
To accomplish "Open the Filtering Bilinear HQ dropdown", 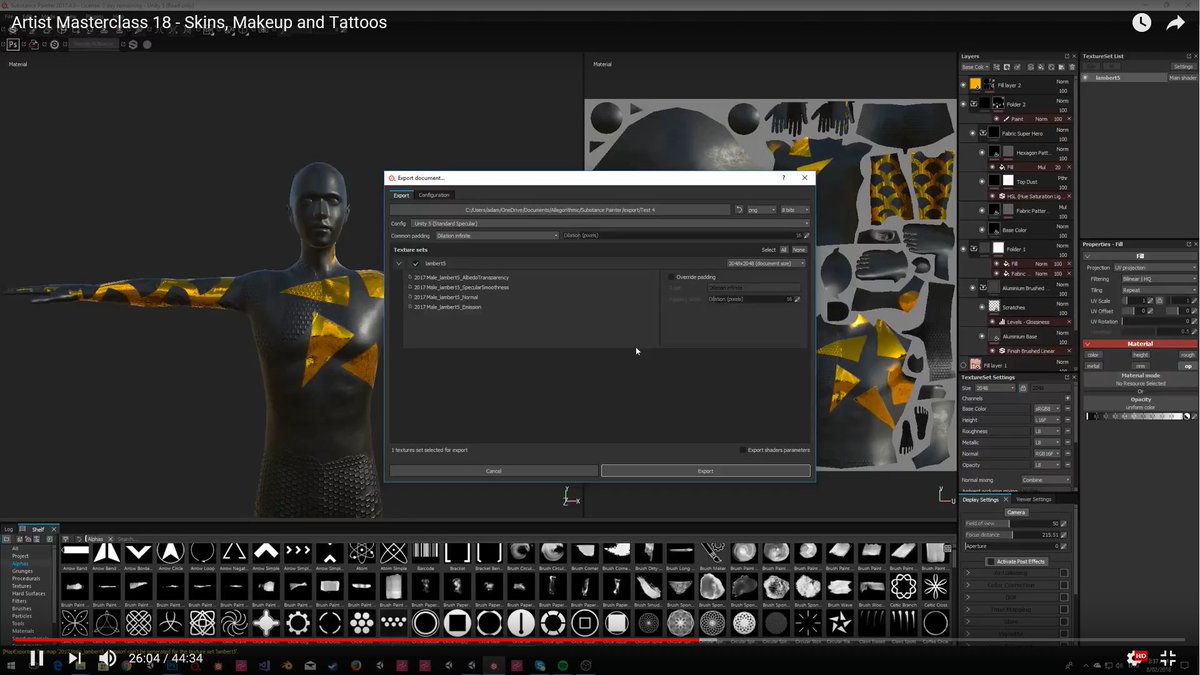I will tap(1158, 279).
